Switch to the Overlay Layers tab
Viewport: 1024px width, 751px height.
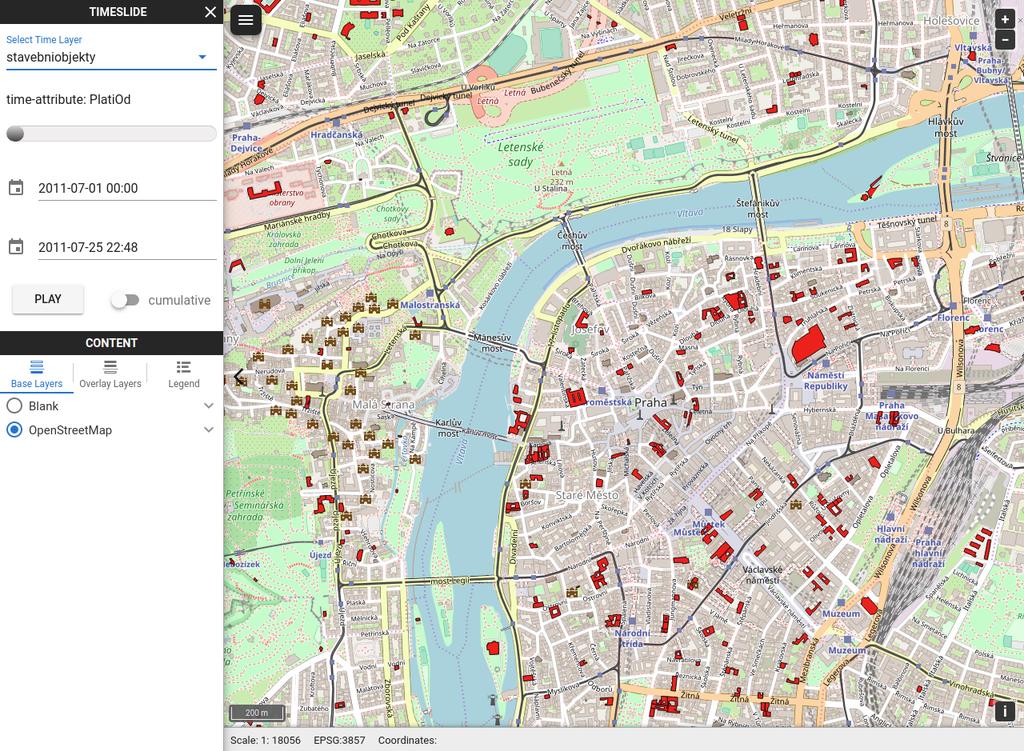click(x=110, y=374)
